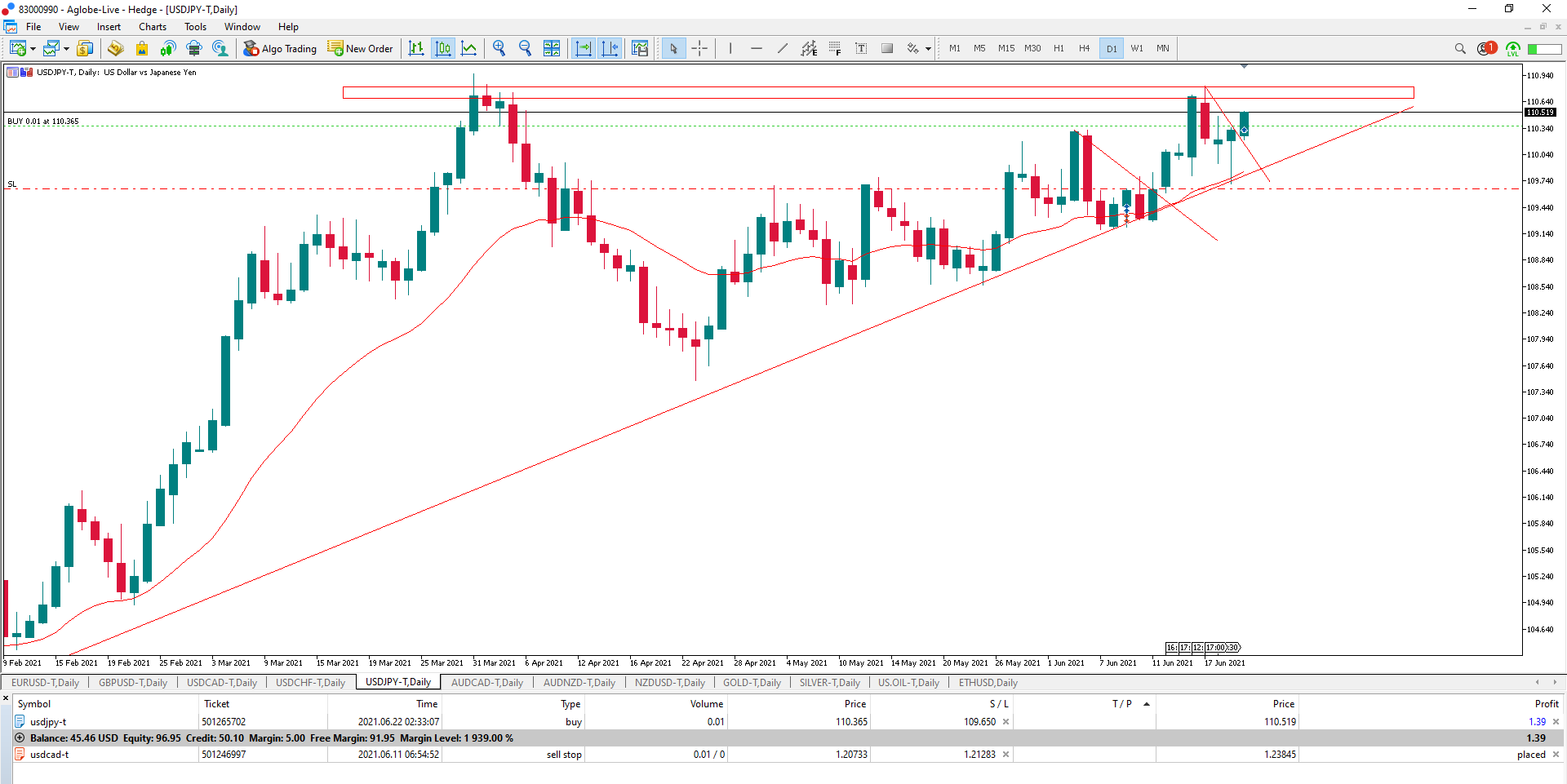Select the M15 timeframe button
This screenshot has width=1567, height=784.
pyautogui.click(x=1006, y=49)
